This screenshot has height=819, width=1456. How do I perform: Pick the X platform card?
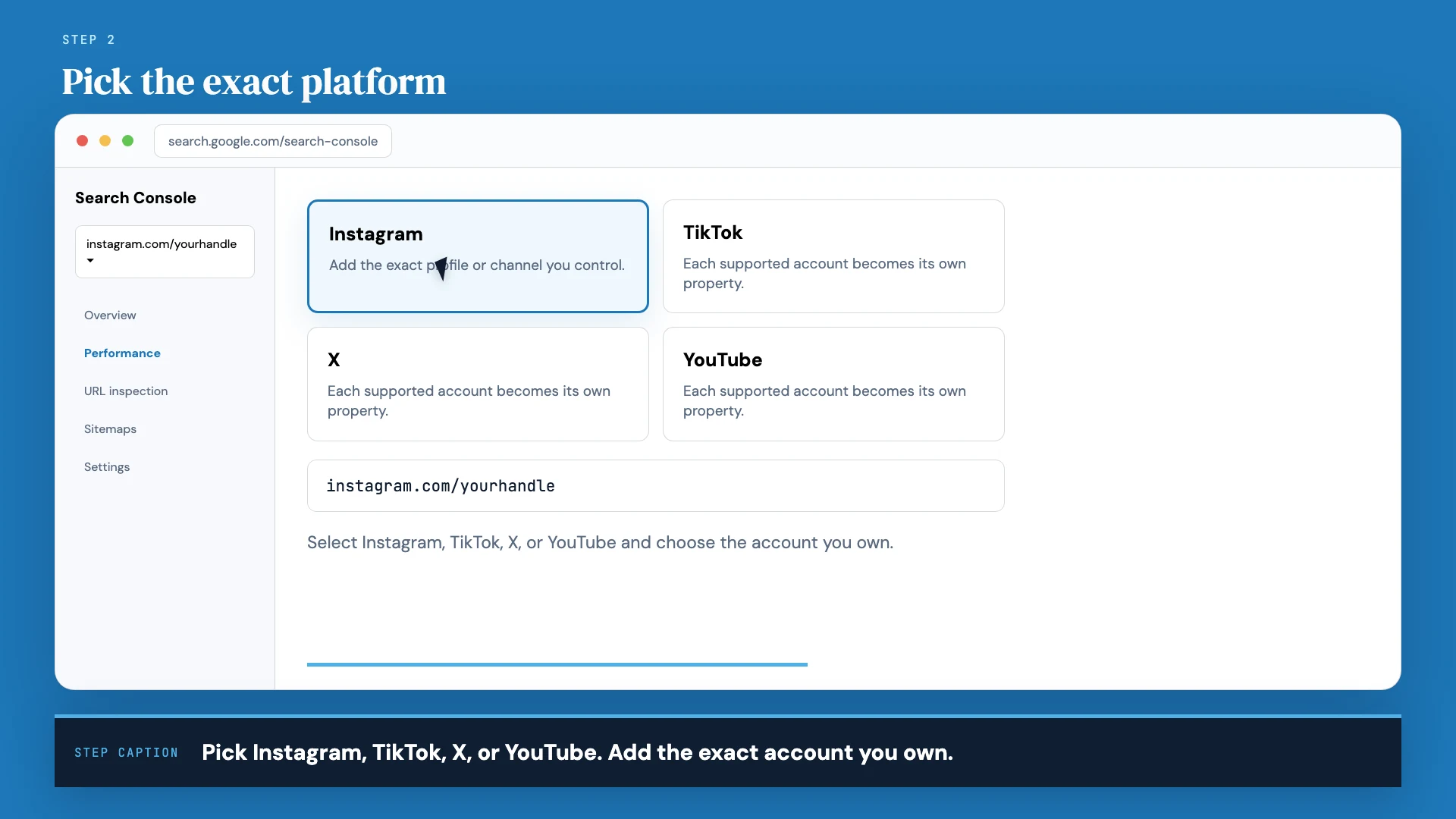(x=478, y=384)
